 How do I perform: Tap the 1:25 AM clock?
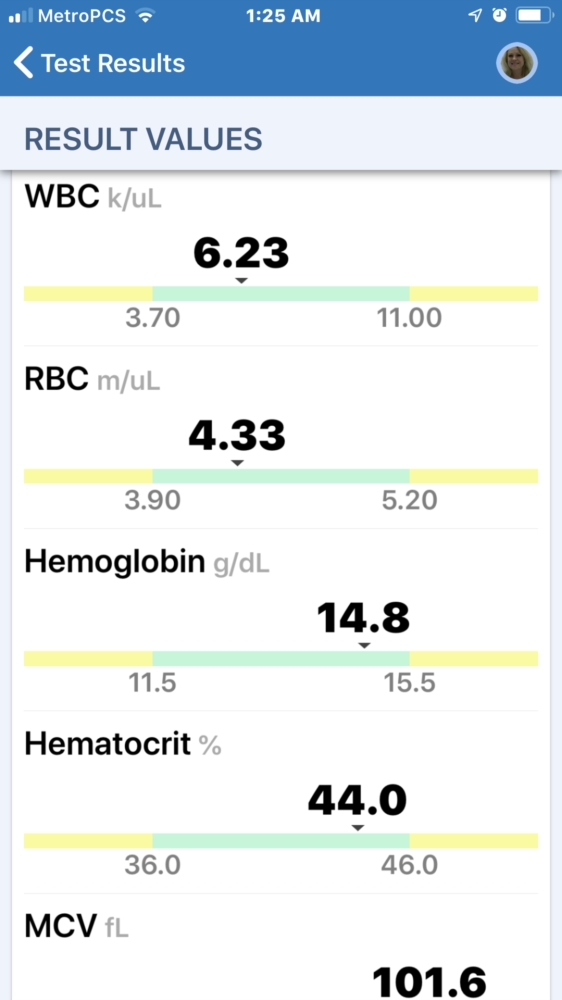point(283,16)
